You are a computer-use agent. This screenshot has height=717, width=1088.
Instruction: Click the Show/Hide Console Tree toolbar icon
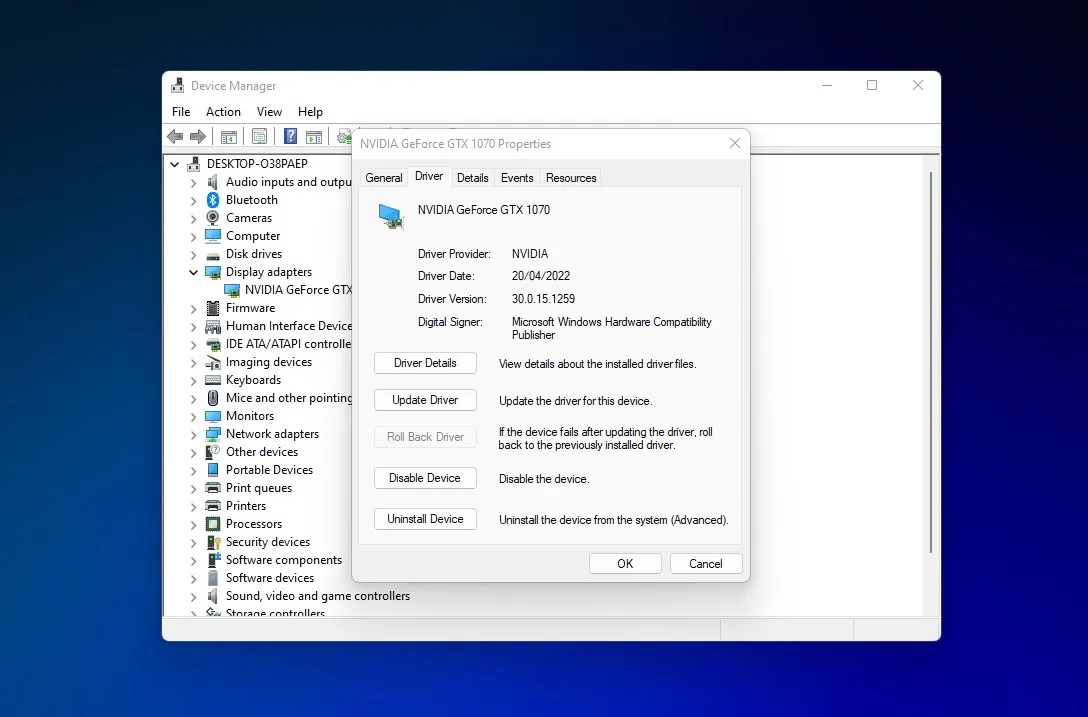(229, 136)
